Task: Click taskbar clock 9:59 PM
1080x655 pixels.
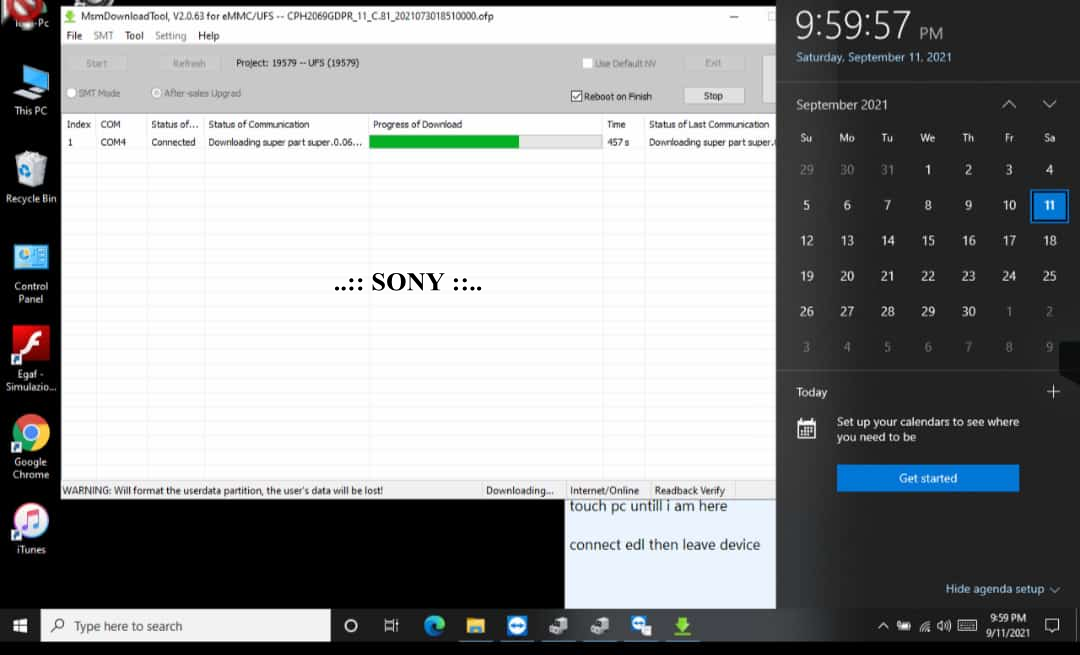Action: [1008, 625]
